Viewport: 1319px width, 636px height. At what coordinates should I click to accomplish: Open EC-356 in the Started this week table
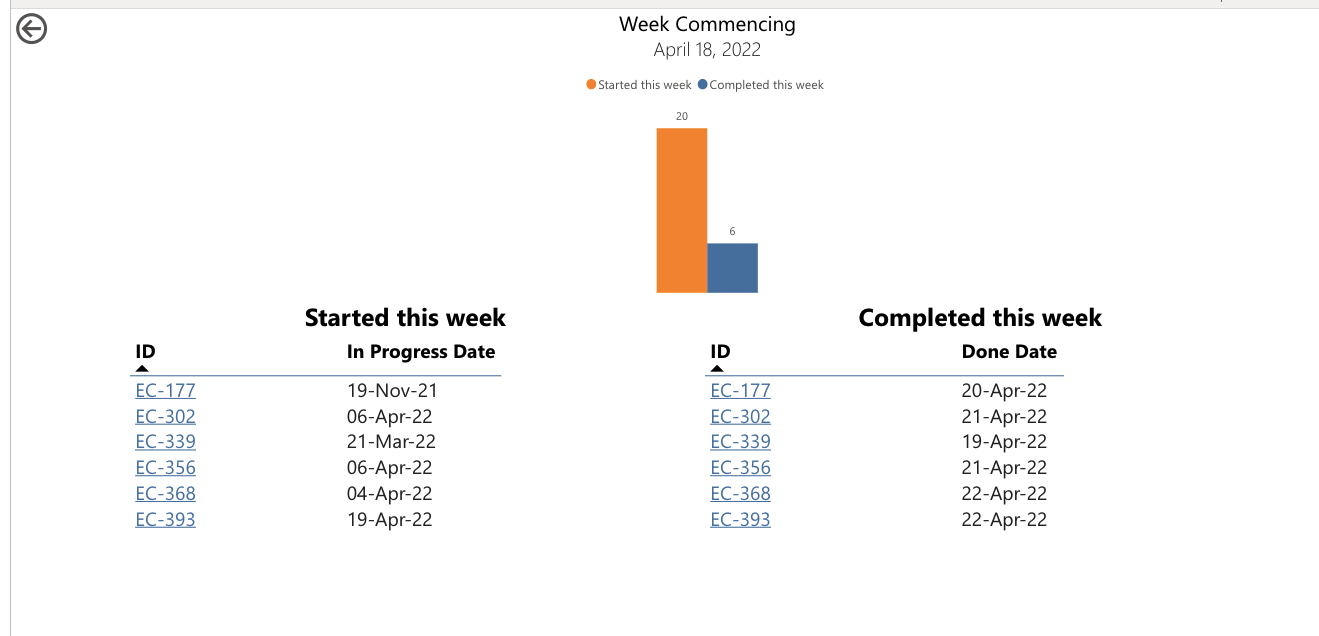point(165,467)
